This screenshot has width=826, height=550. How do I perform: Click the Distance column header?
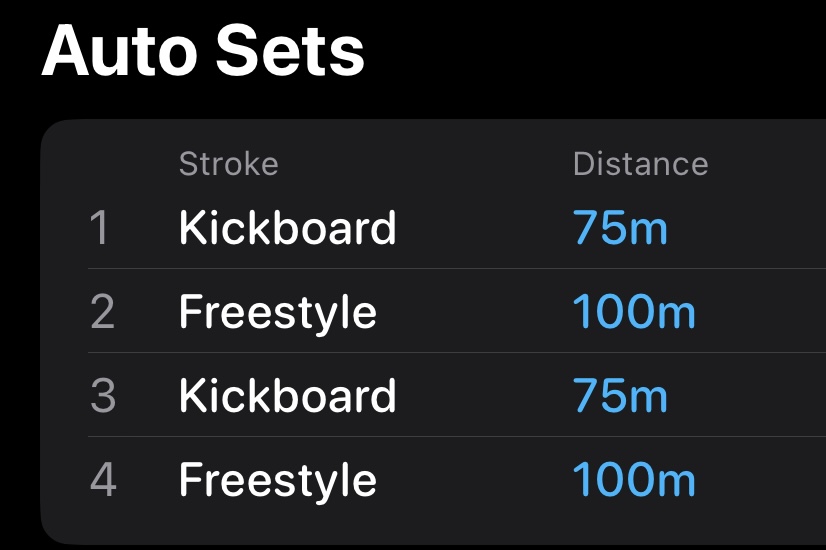pos(640,163)
